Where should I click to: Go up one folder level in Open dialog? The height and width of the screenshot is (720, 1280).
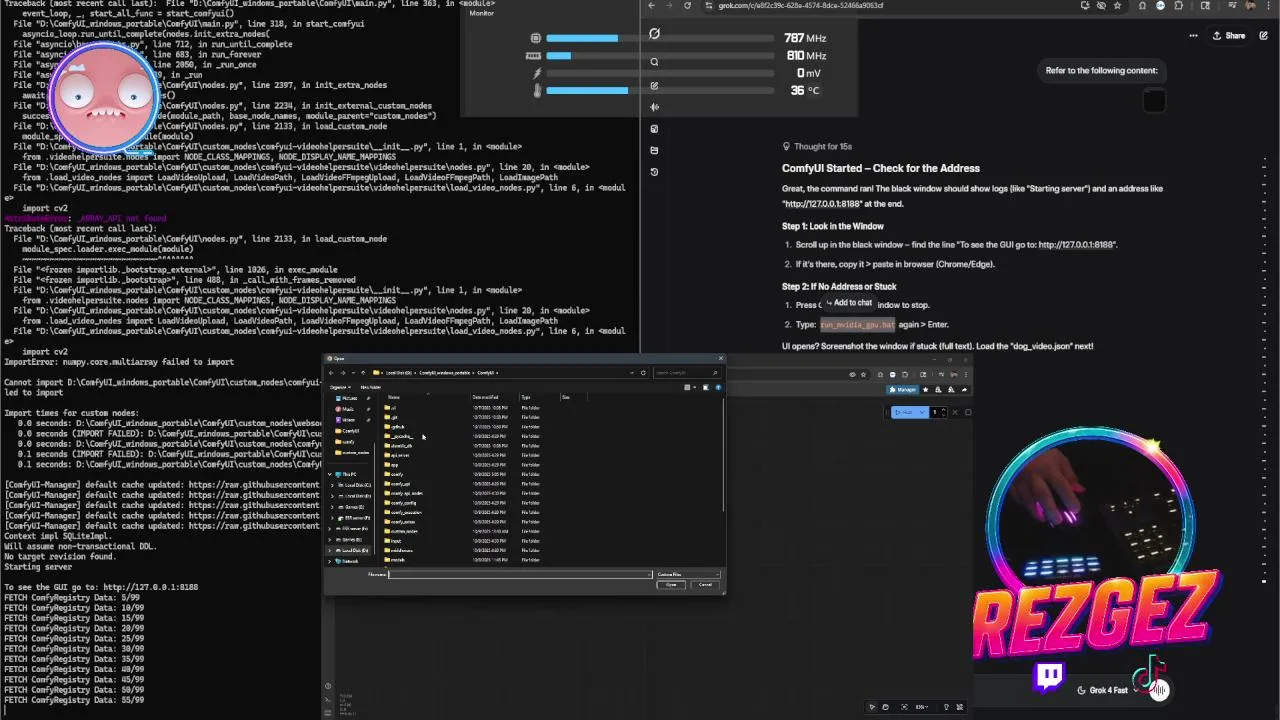[x=363, y=373]
